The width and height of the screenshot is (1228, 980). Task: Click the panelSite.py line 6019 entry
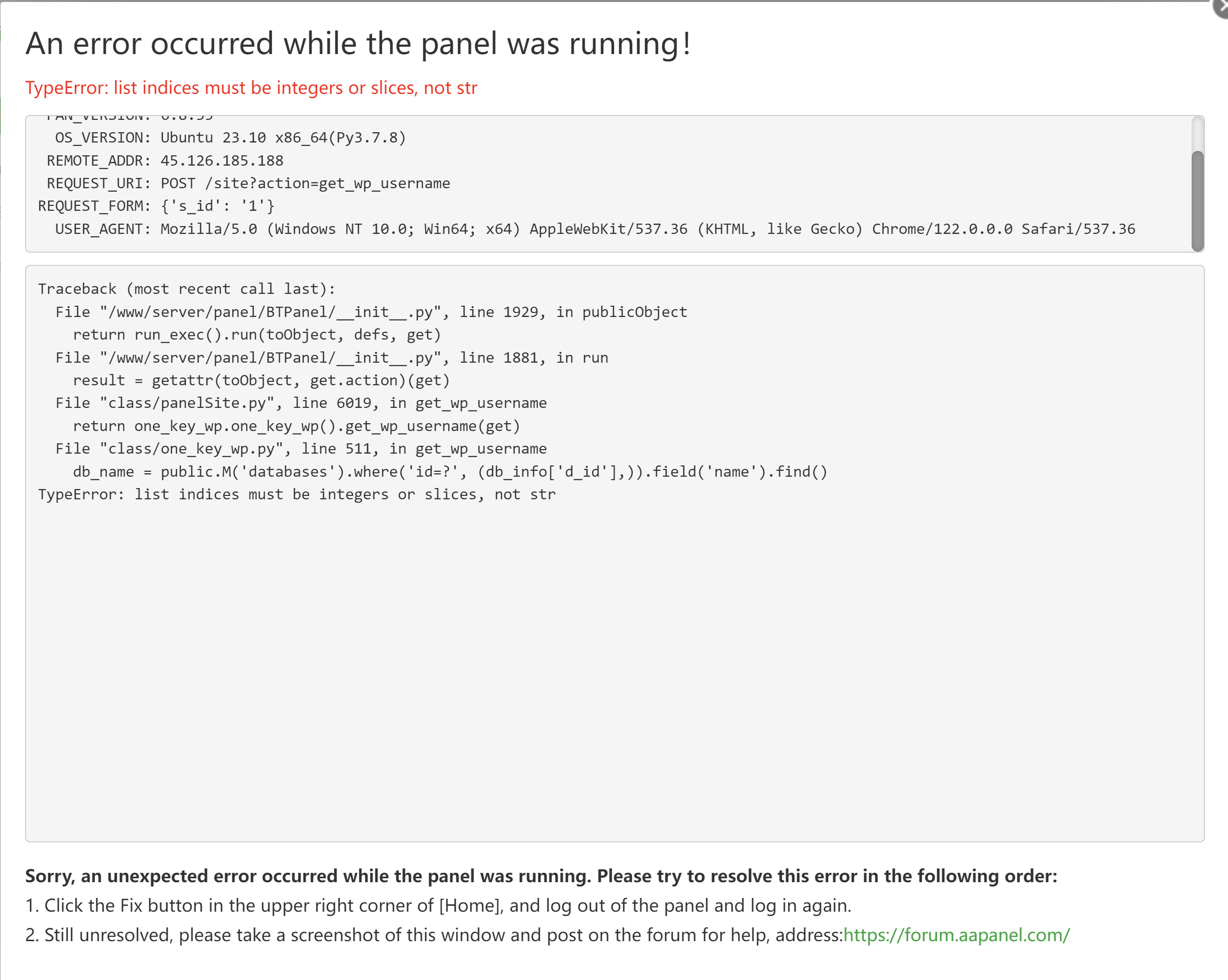point(301,403)
